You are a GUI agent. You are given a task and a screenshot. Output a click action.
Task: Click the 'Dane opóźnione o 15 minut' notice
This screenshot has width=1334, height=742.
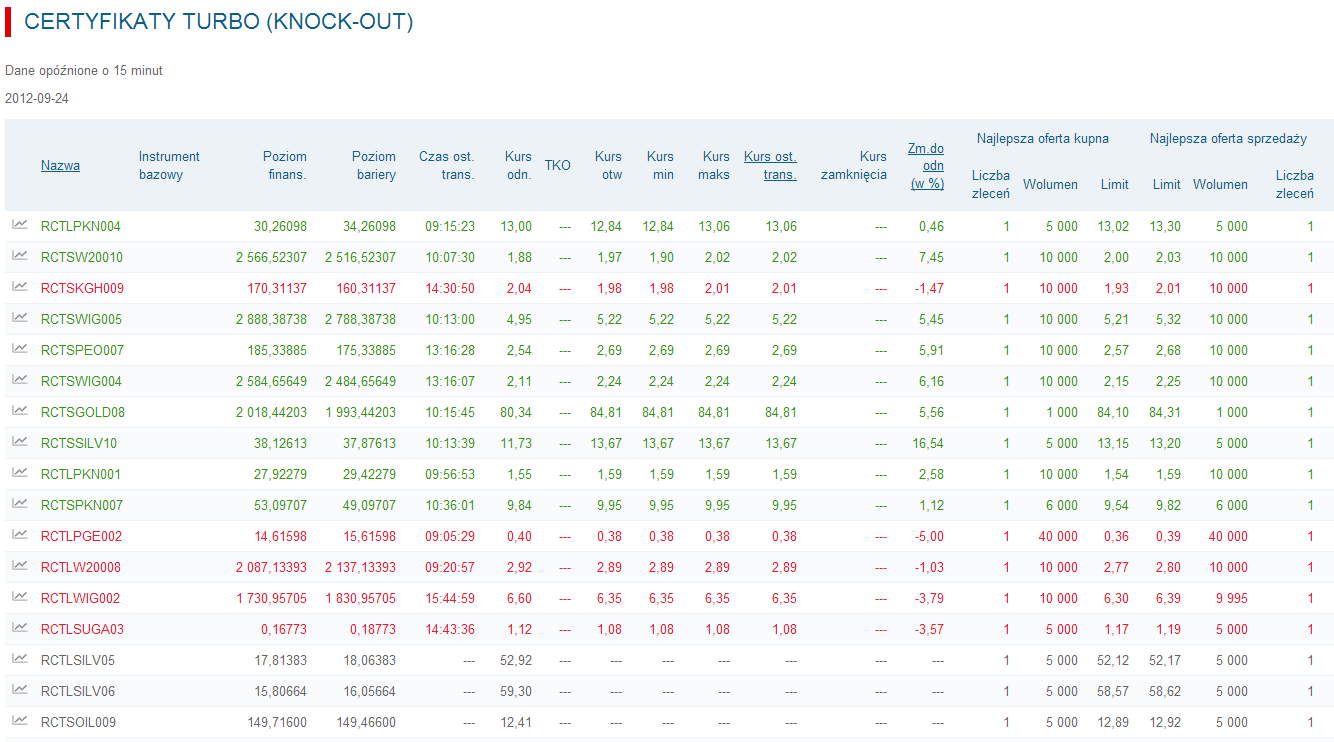tap(84, 71)
